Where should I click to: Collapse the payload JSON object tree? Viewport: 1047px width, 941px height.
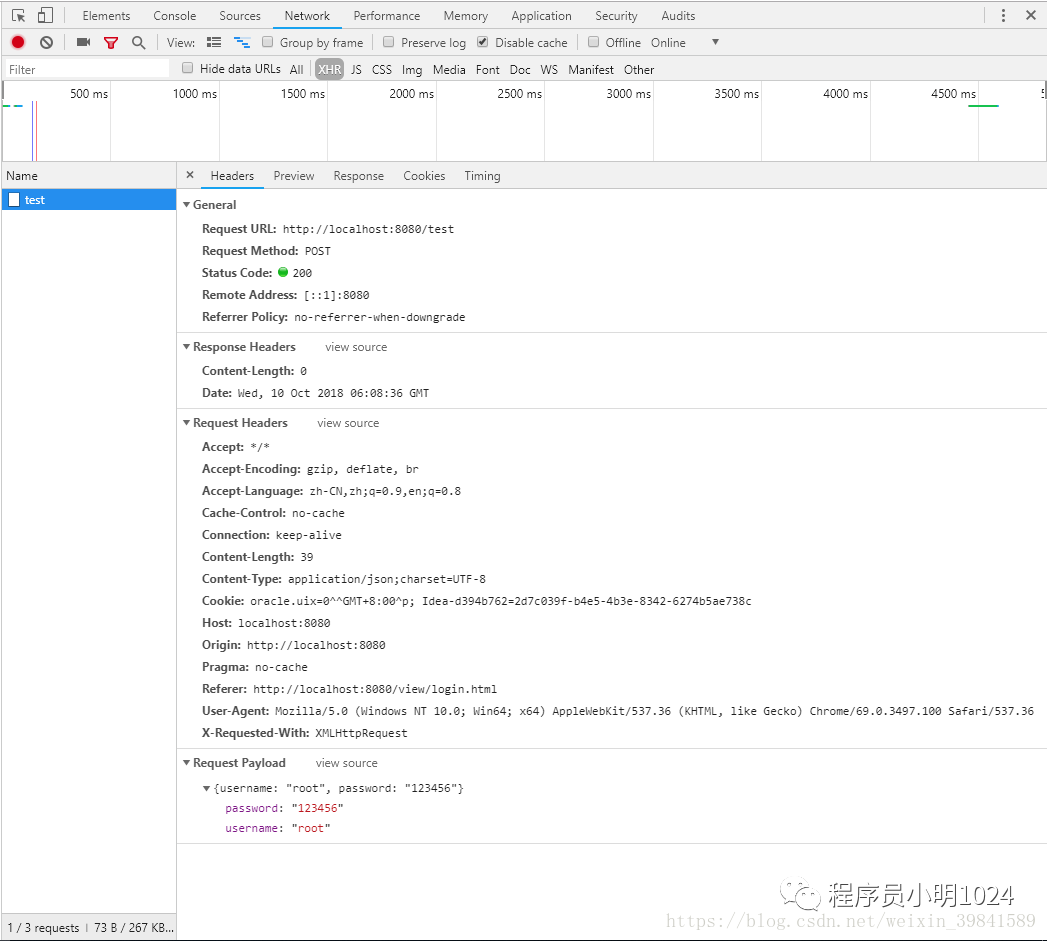click(x=206, y=789)
